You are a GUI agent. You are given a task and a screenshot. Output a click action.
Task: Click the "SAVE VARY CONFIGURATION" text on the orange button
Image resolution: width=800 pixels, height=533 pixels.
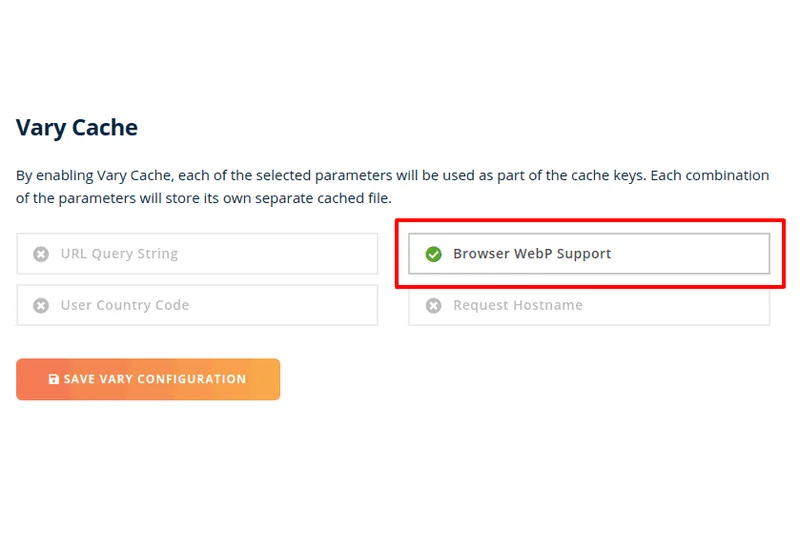point(155,380)
